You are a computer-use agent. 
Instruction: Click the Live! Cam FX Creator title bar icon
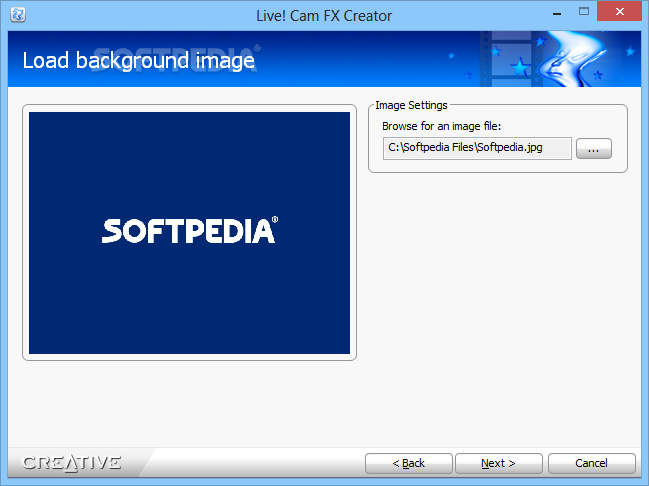pos(18,15)
